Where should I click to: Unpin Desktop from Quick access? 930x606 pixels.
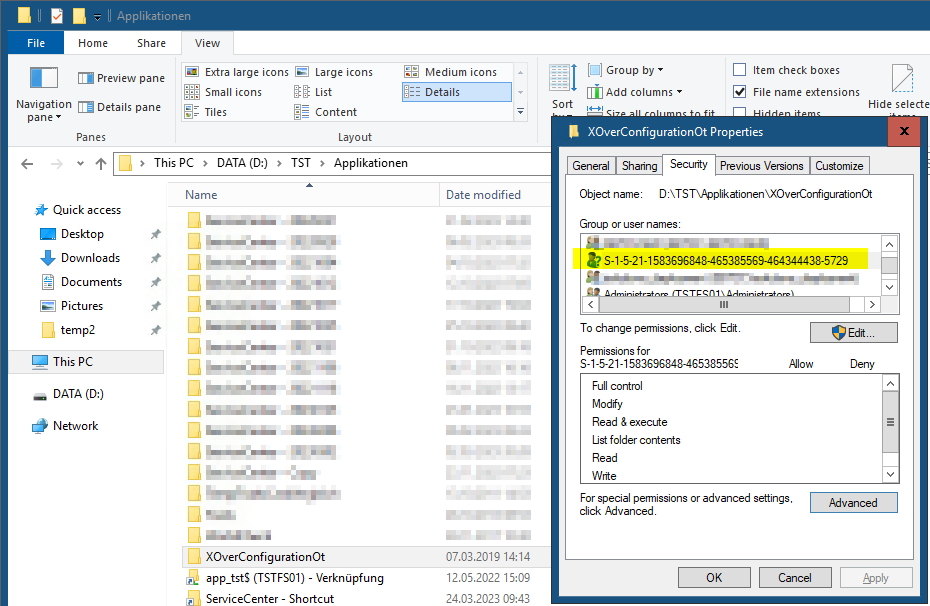(x=155, y=234)
